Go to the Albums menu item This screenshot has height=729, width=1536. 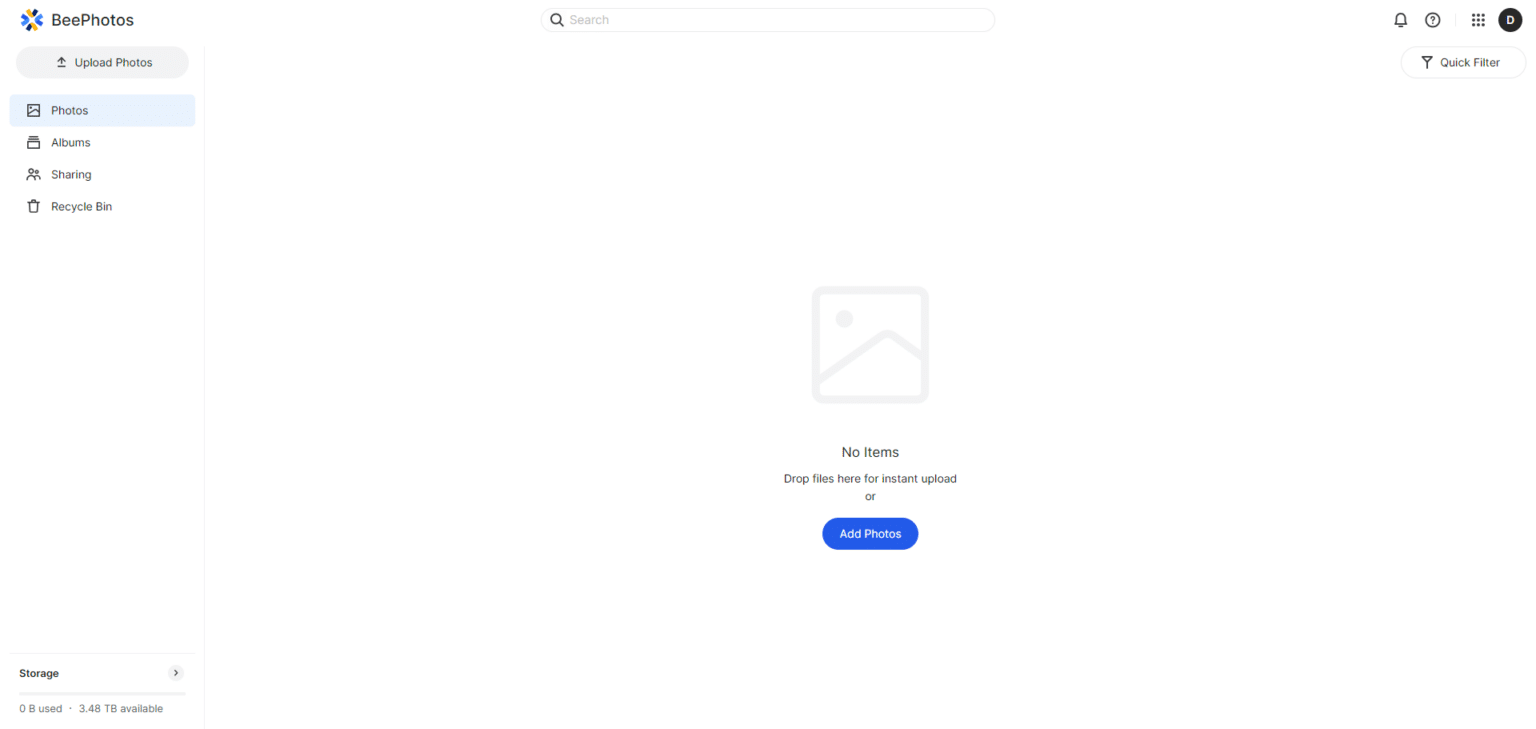(x=102, y=142)
